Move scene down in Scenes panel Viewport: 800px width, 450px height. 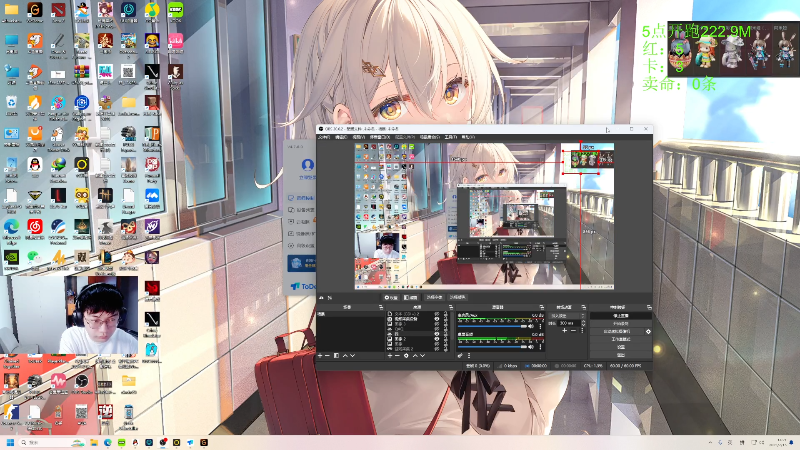pyautogui.click(x=353, y=355)
